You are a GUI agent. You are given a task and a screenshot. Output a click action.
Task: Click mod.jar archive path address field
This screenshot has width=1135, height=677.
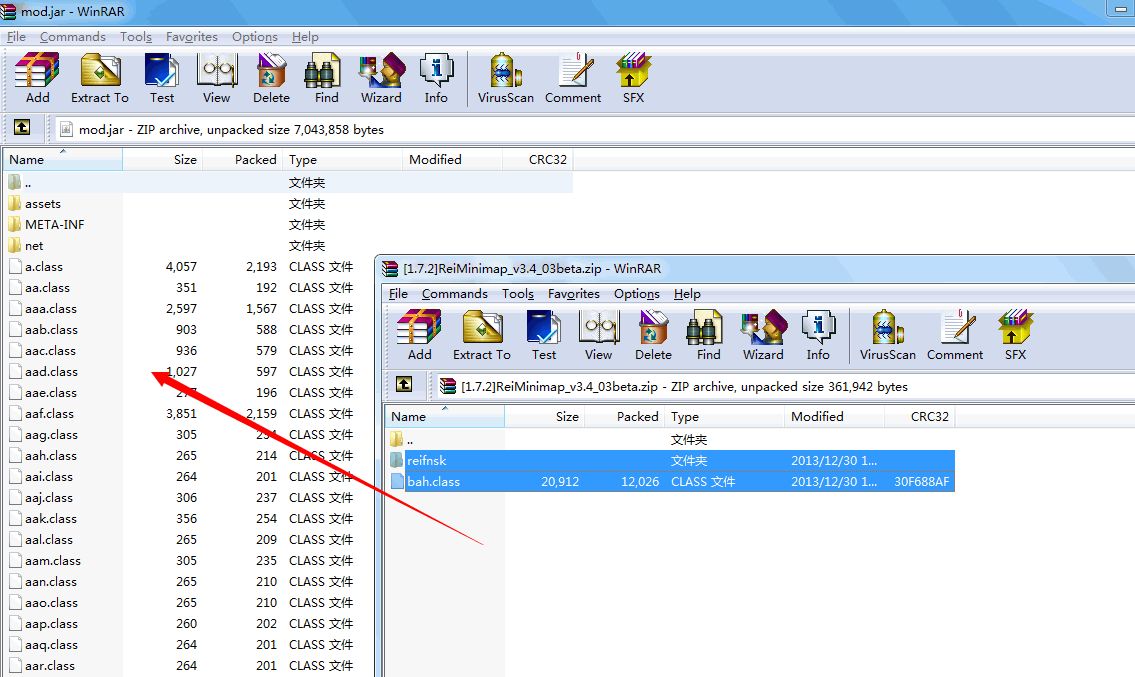pyautogui.click(x=595, y=130)
